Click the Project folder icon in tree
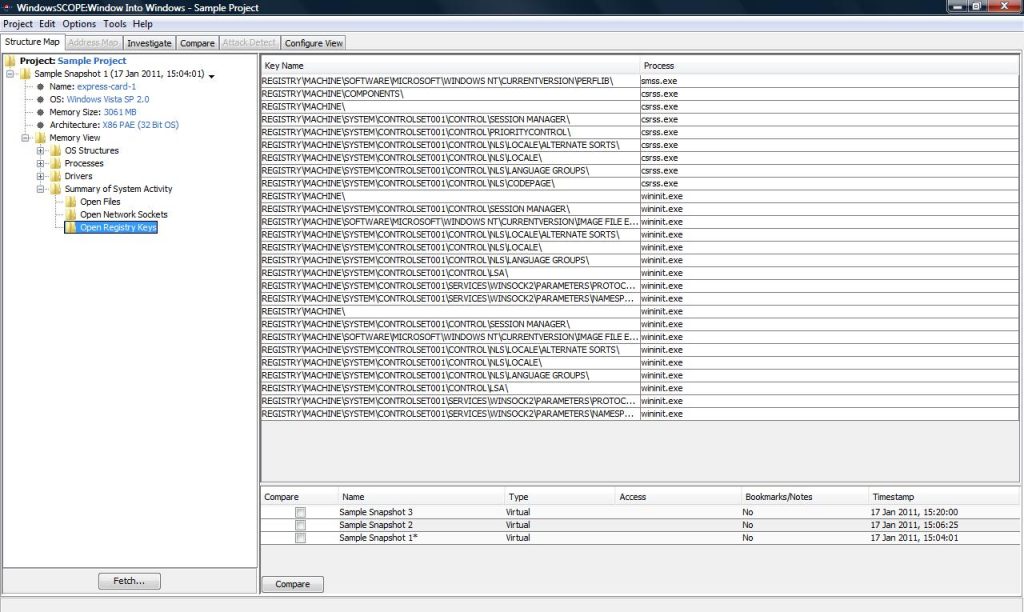This screenshot has height=612, width=1024. (x=10, y=61)
